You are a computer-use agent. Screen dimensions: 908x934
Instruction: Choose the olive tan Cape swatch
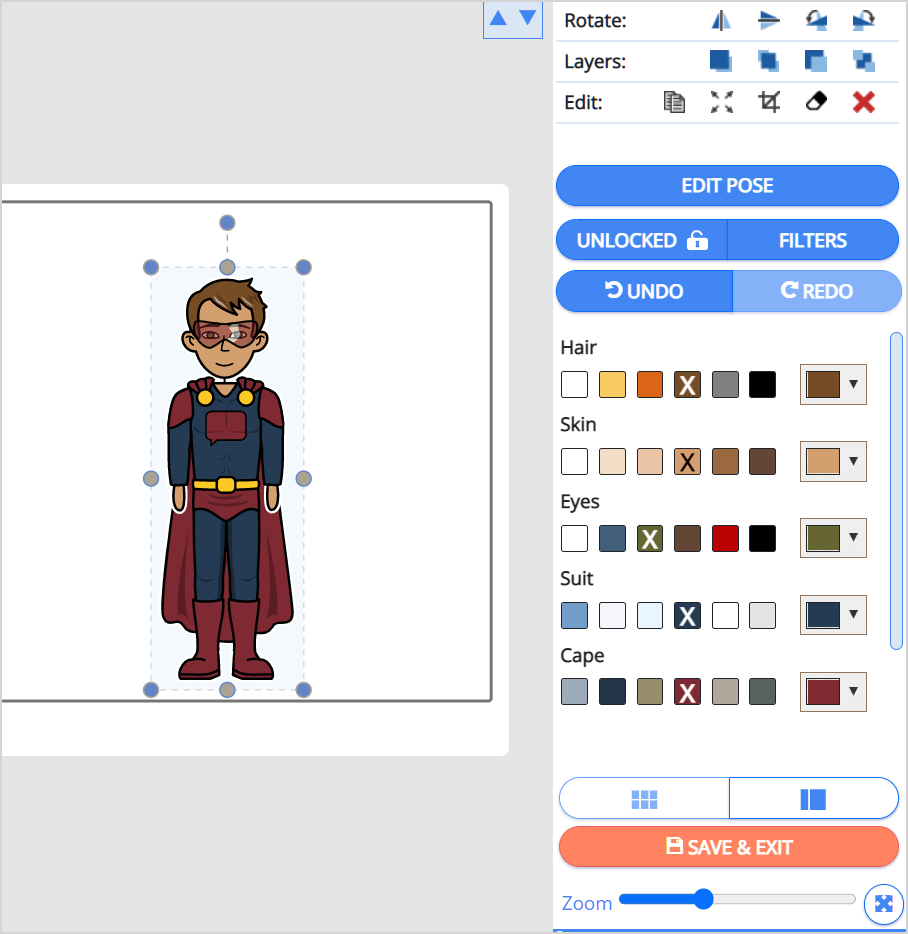coord(649,692)
